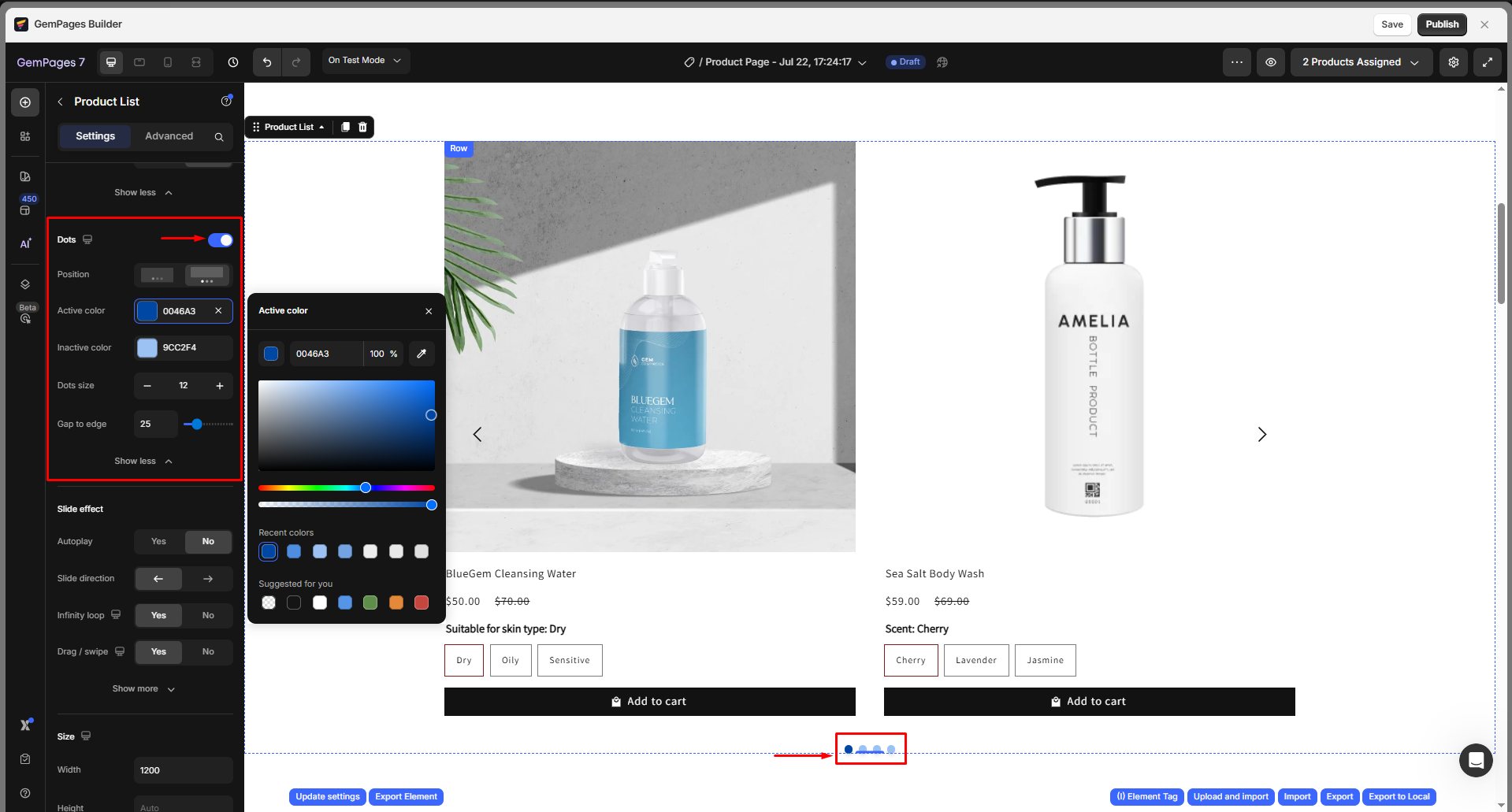Click the undo arrow in top toolbar

click(267, 62)
